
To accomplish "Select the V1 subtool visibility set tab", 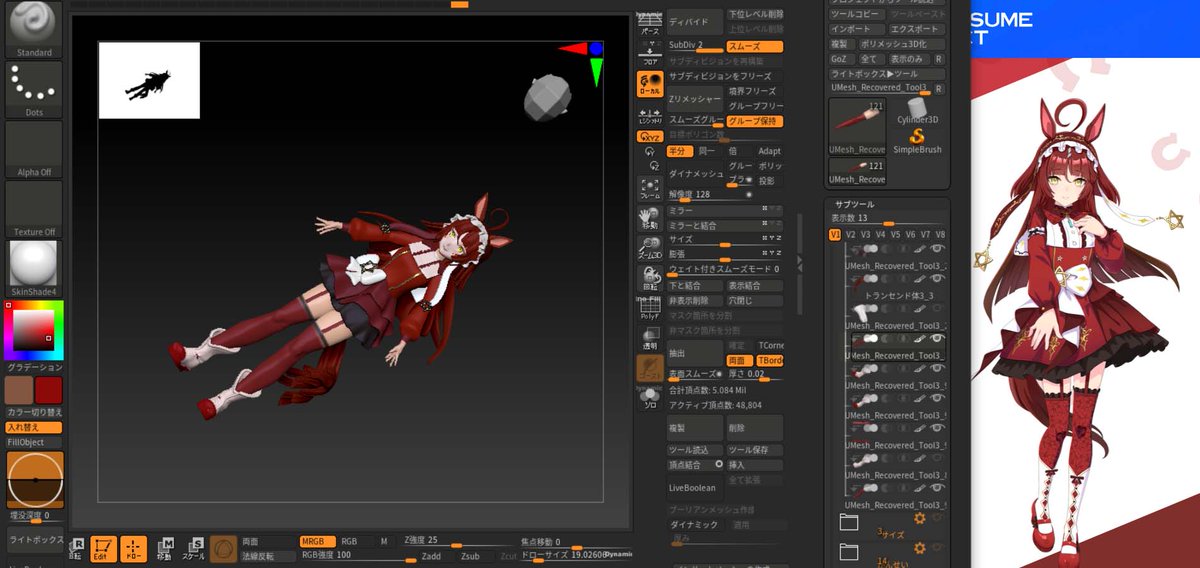I will [x=835, y=235].
